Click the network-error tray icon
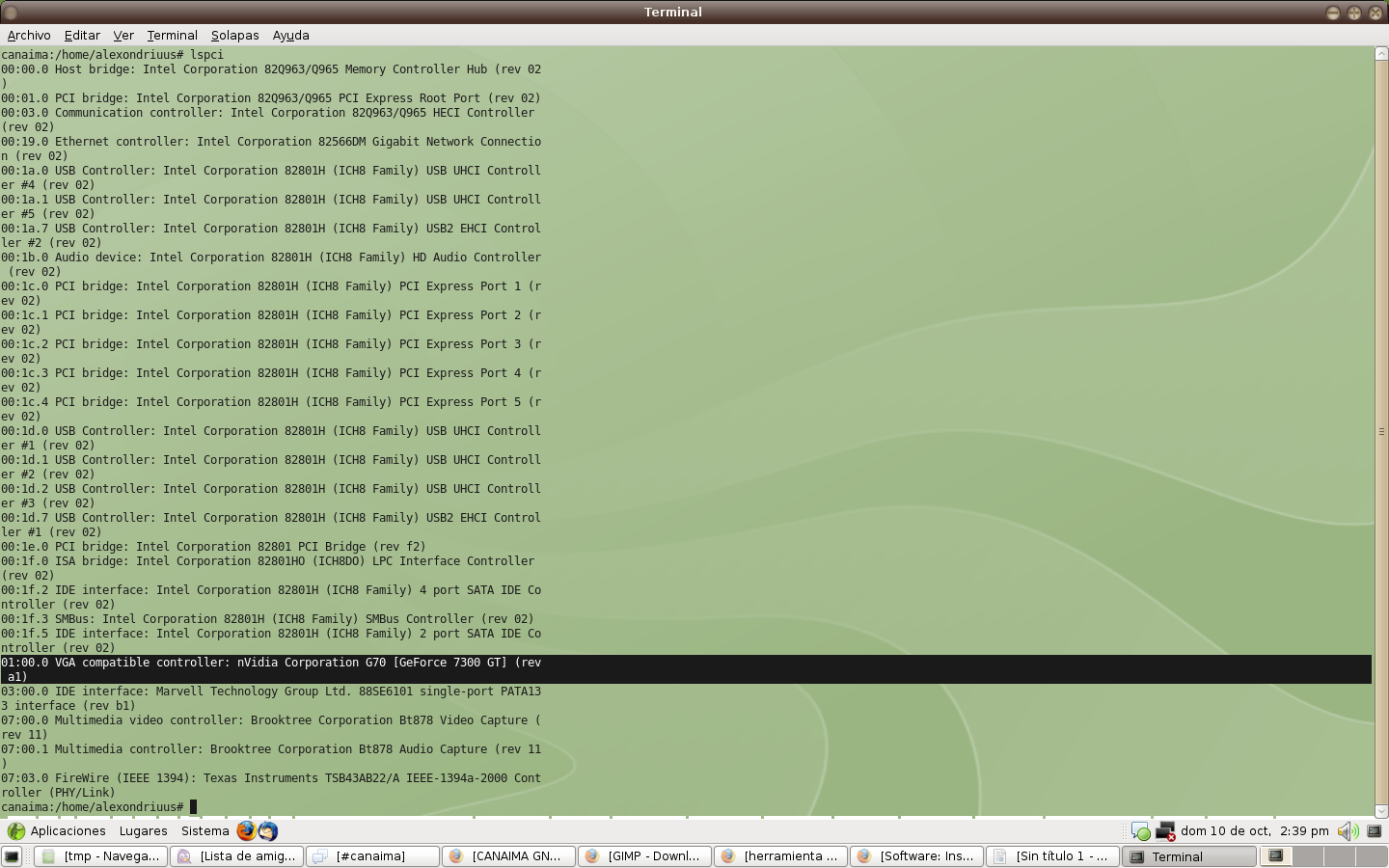 pos(1164,831)
